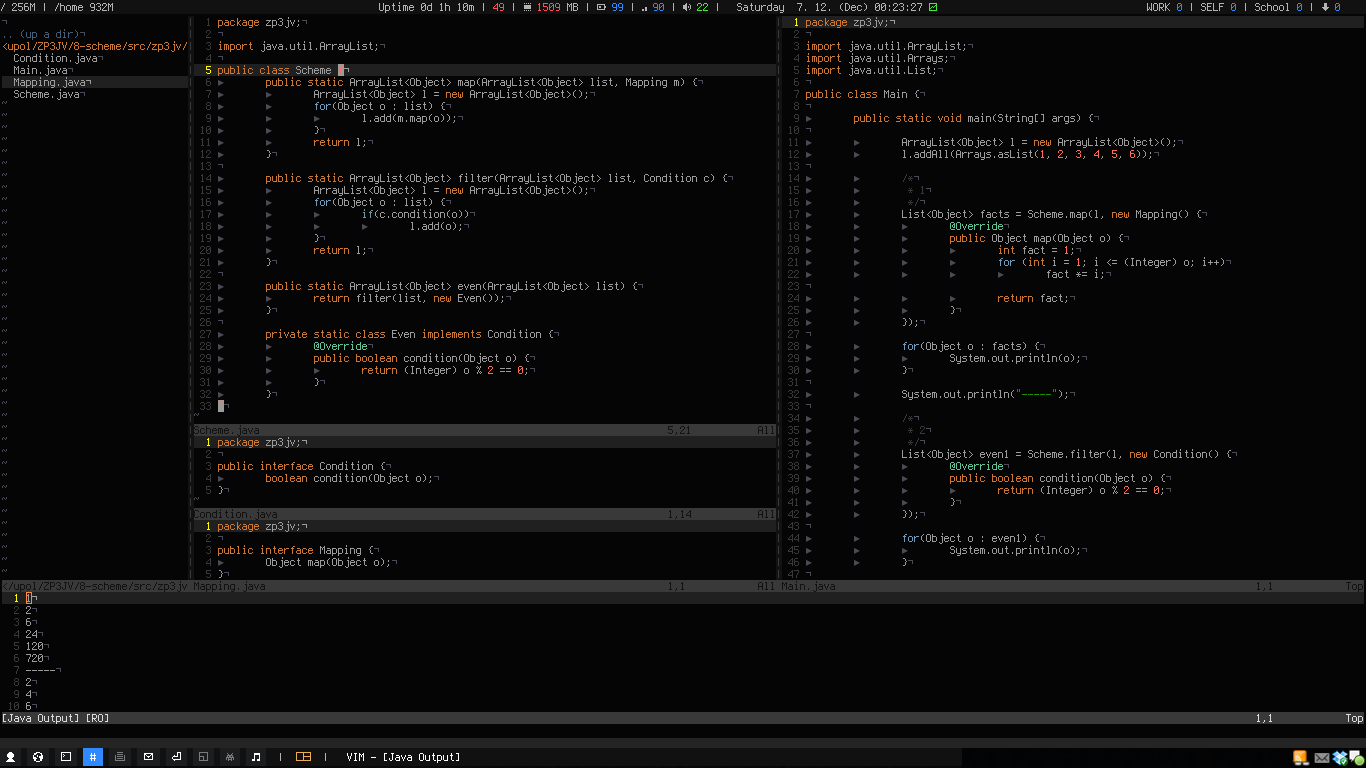Change the orange tiling layout indicator
Image resolution: width=1366 pixels, height=768 pixels.
tap(304, 757)
